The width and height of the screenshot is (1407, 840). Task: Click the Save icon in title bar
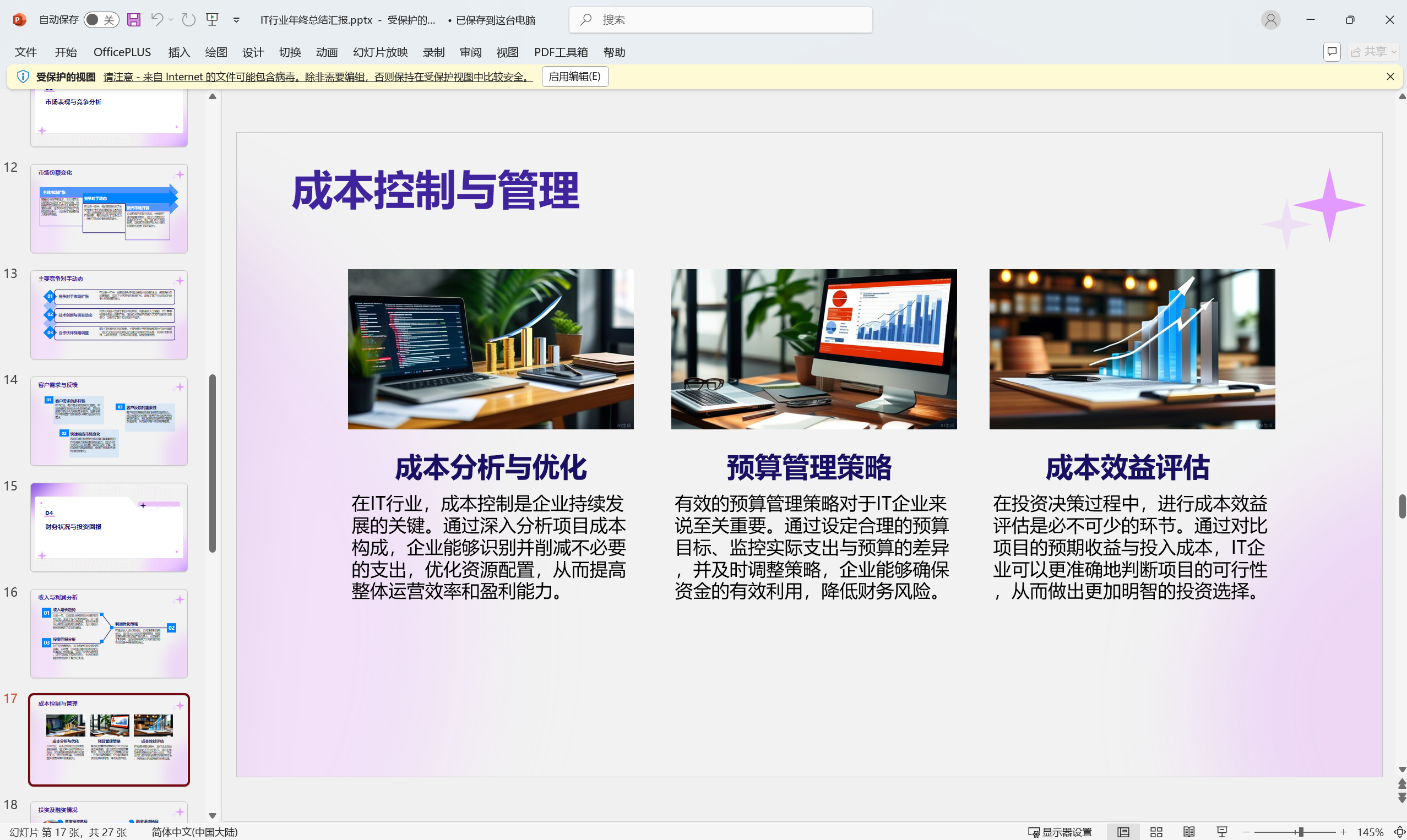134,20
